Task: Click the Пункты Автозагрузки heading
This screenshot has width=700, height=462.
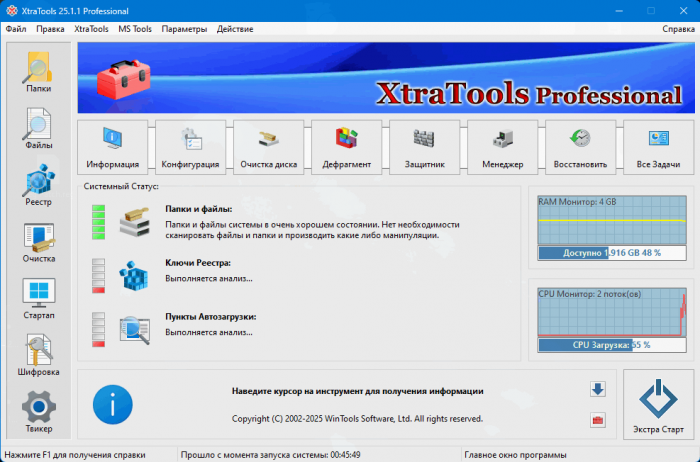Action: (211, 317)
